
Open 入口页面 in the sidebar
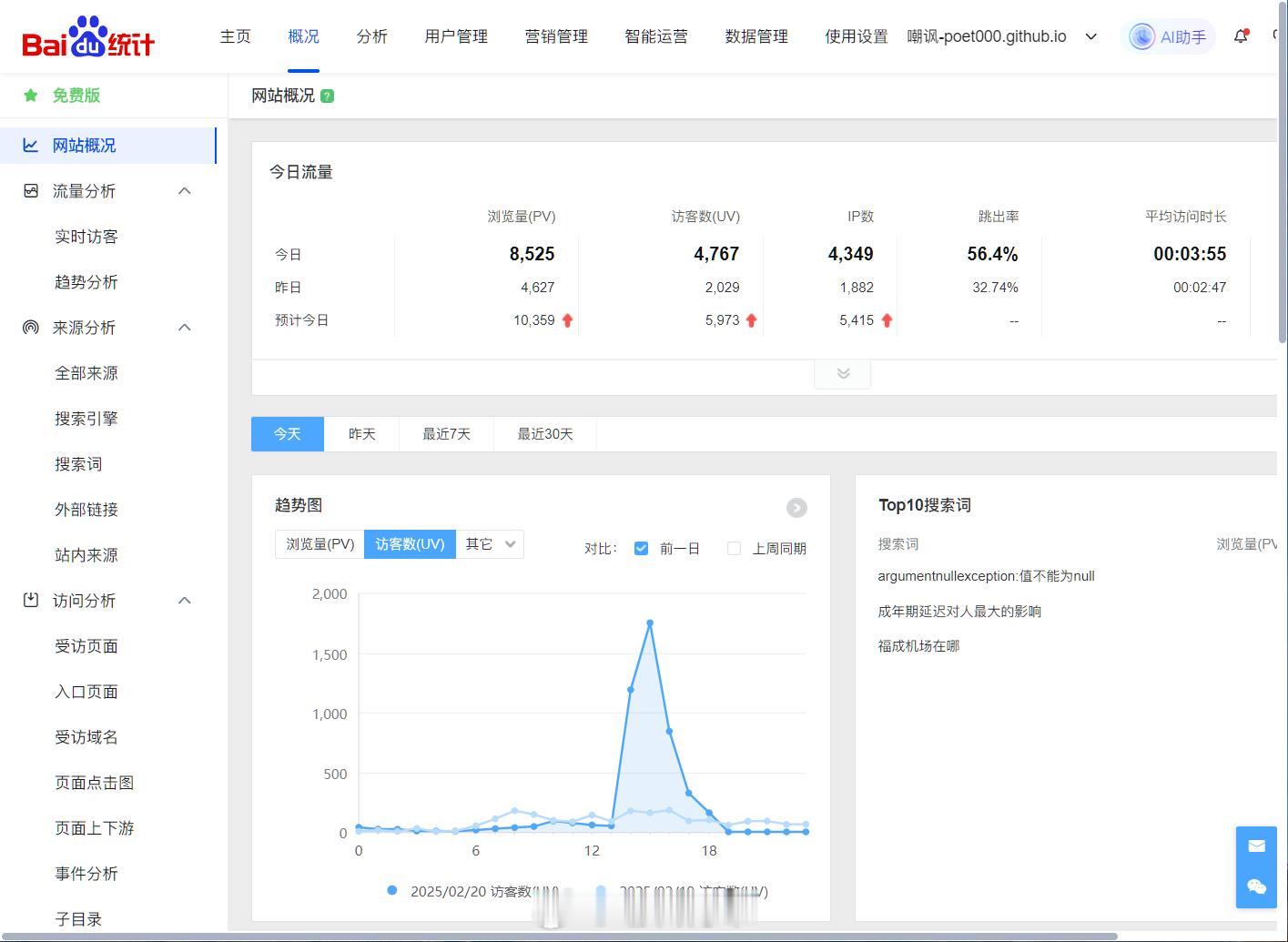[86, 691]
